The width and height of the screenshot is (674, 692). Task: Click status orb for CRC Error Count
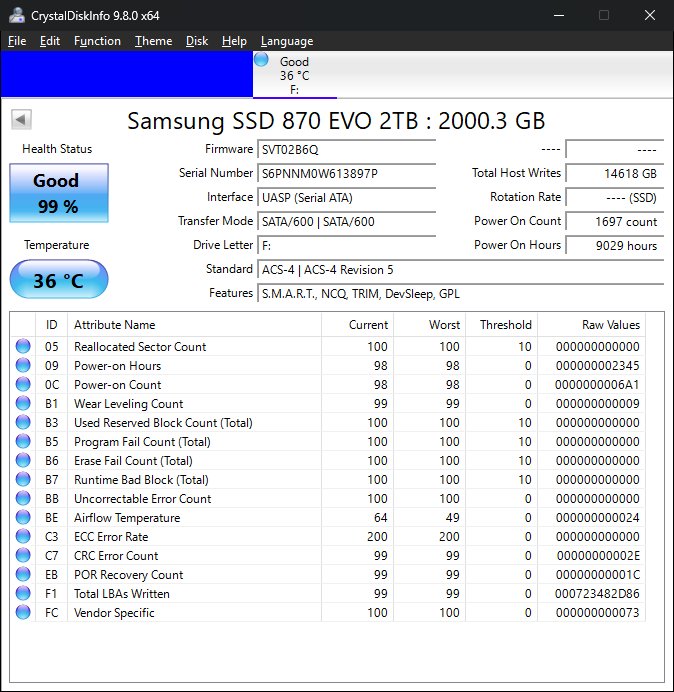click(23, 555)
